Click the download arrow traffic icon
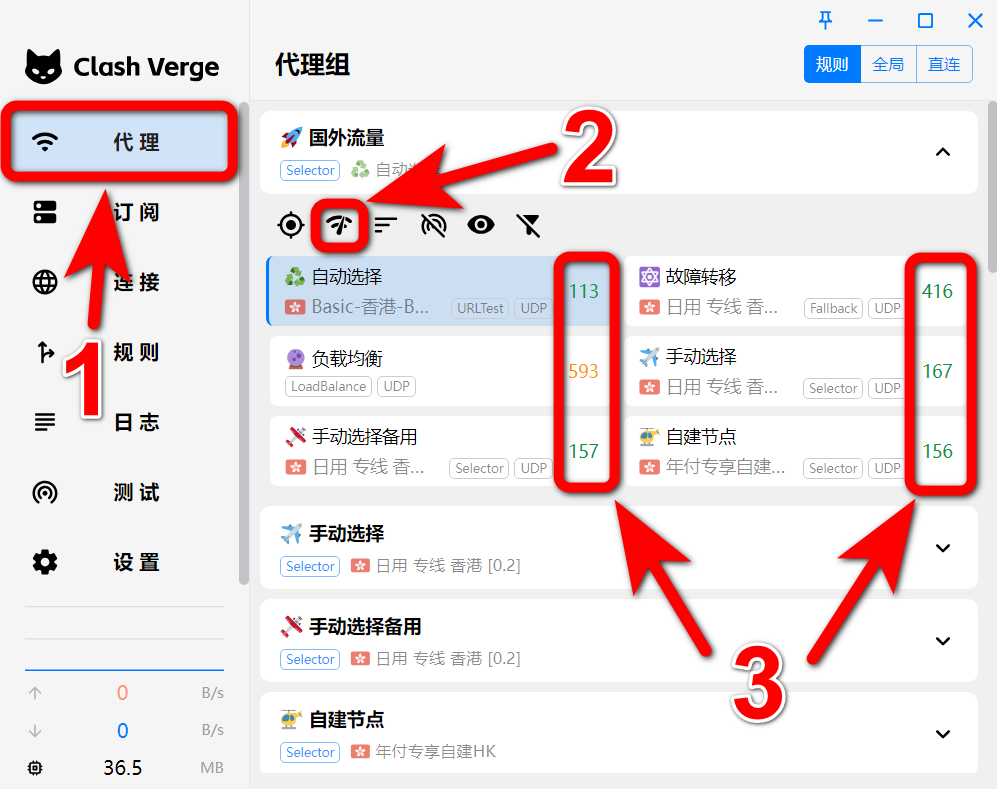The image size is (997, 789). pyautogui.click(x=35, y=731)
